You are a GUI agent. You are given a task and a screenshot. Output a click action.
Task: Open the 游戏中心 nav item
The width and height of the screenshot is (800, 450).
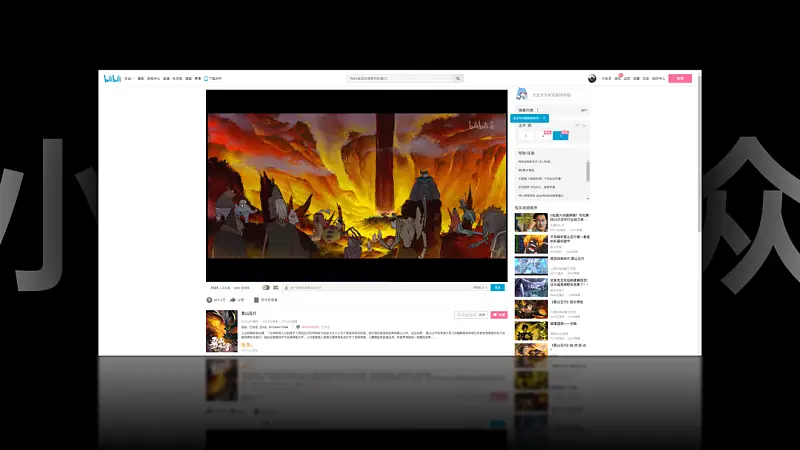[x=154, y=79]
